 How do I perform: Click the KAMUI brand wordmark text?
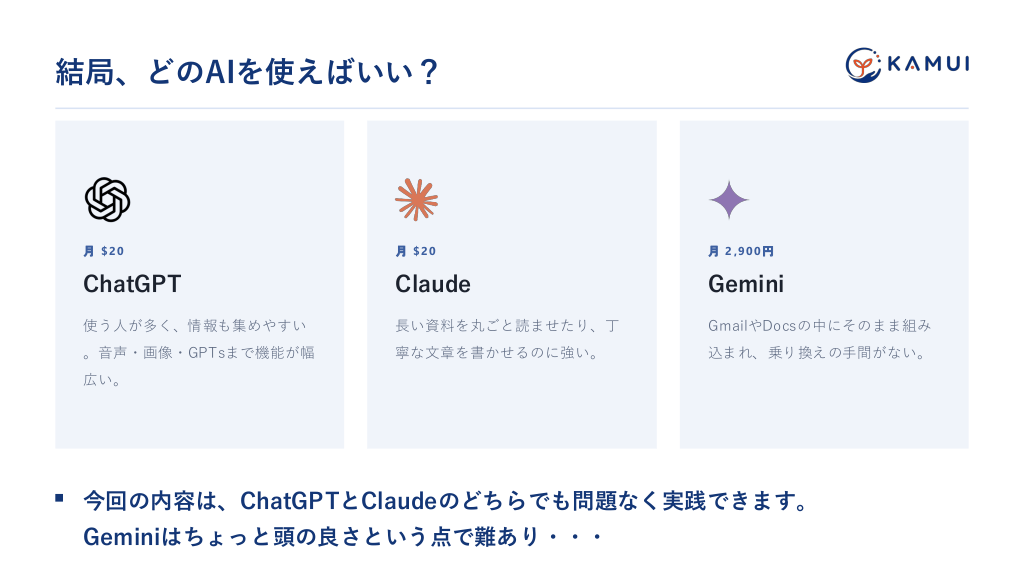click(x=928, y=63)
